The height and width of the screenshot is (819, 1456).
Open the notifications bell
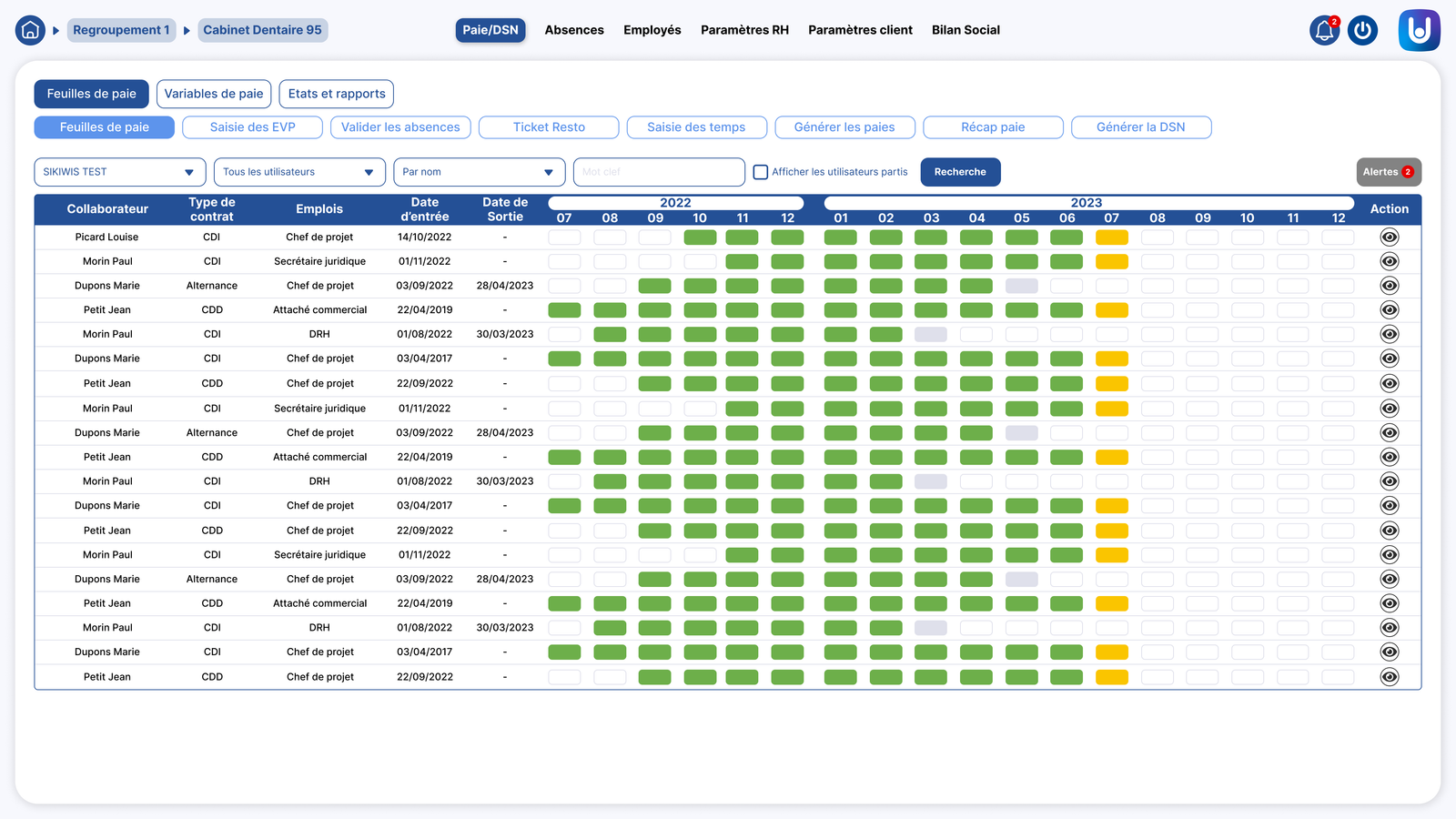[x=1325, y=30]
